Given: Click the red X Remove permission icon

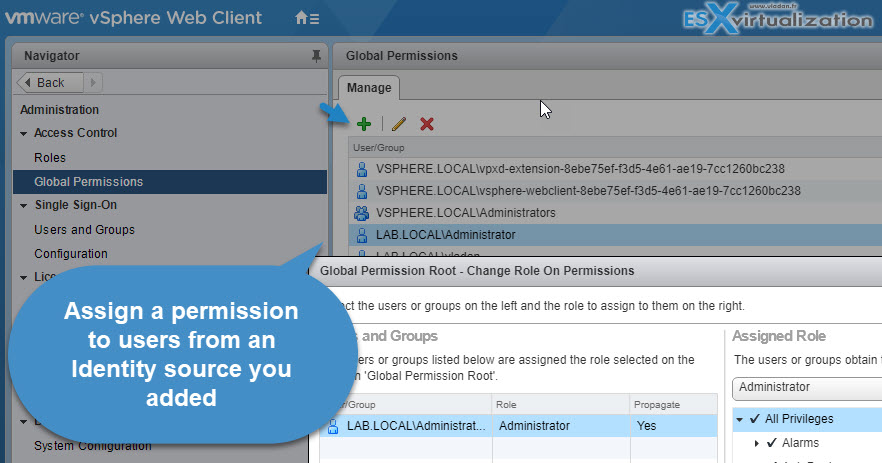Looking at the screenshot, I should coord(426,124).
